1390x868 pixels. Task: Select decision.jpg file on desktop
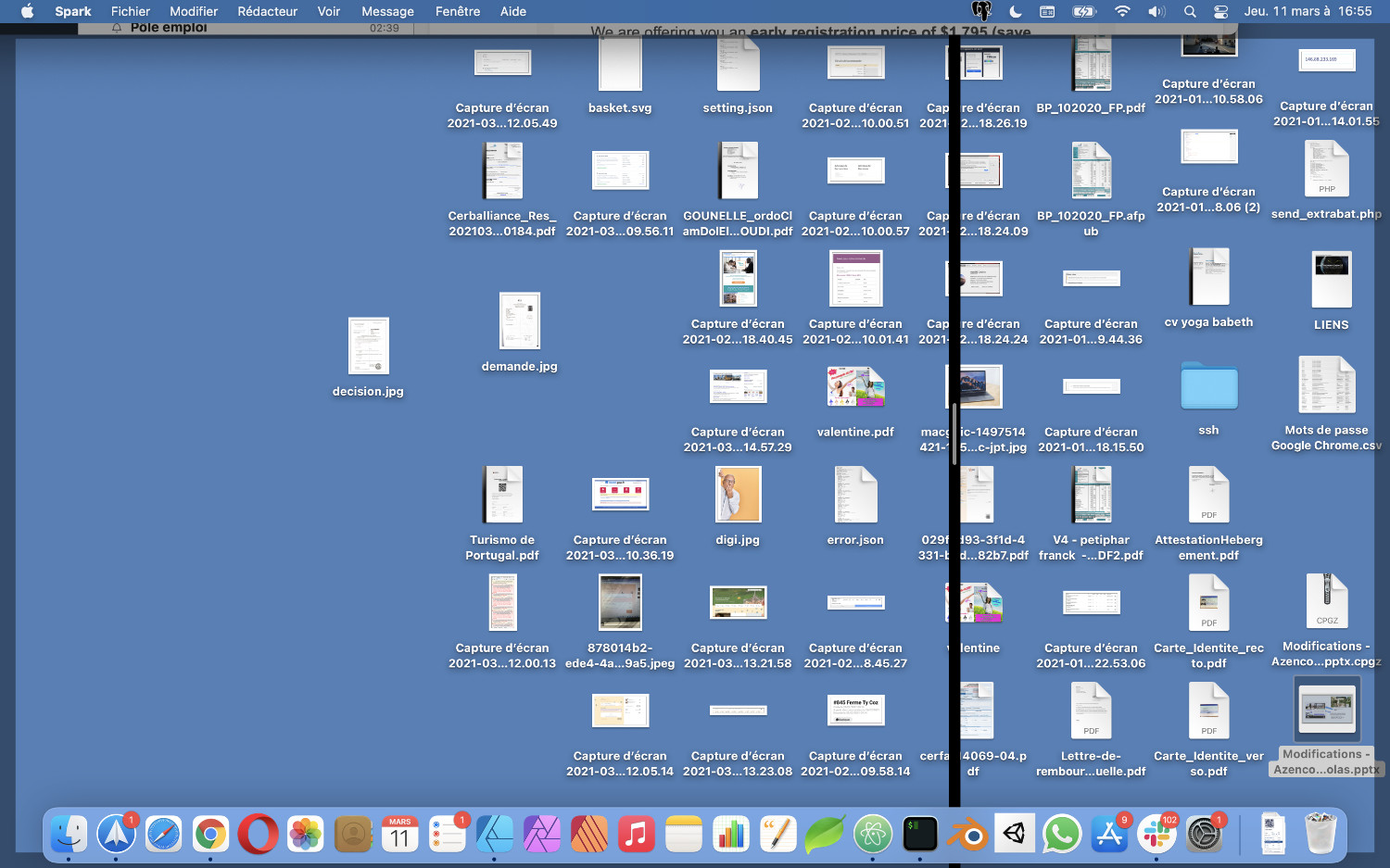click(368, 346)
